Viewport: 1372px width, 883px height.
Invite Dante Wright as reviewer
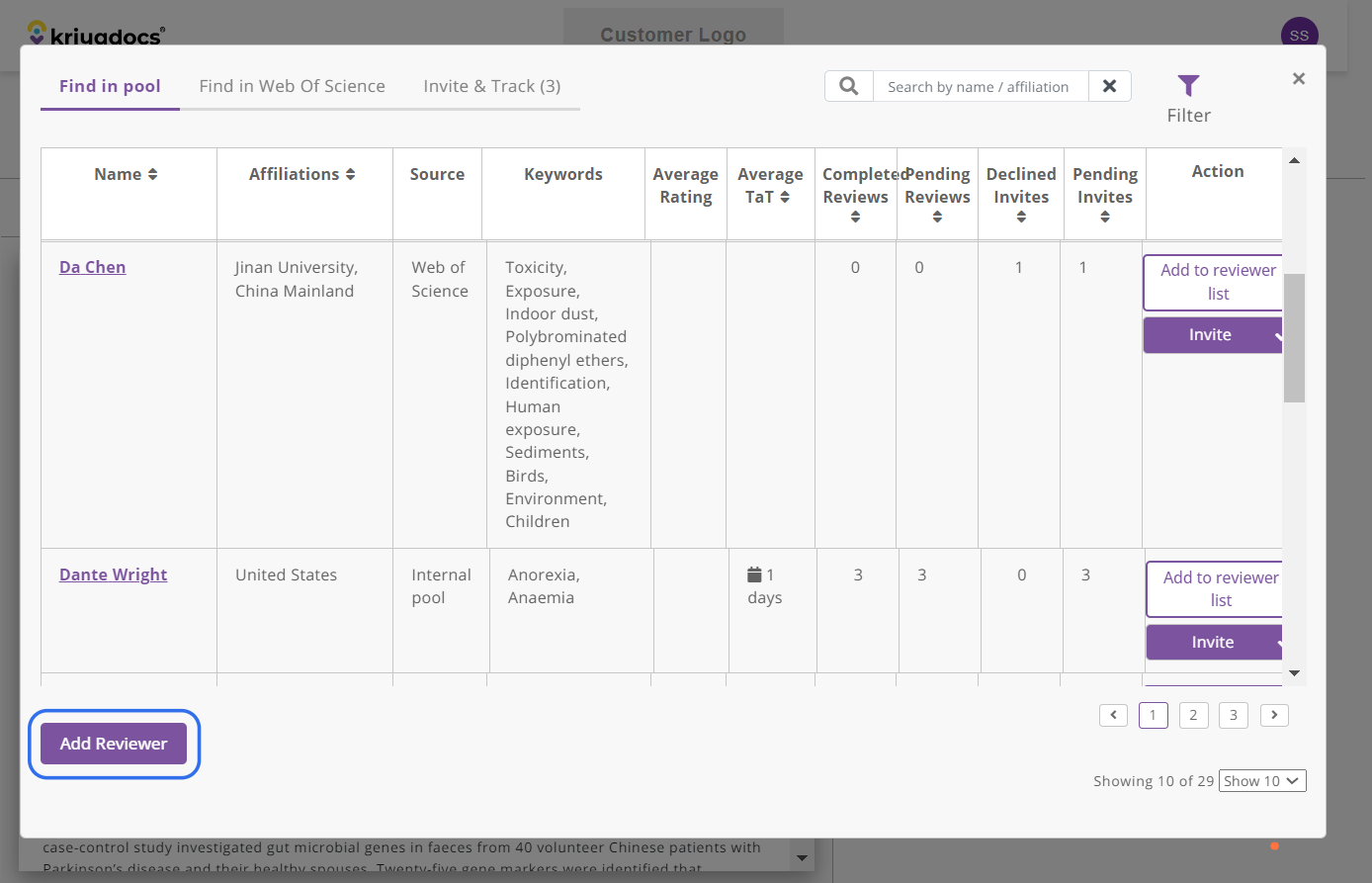(x=1213, y=642)
